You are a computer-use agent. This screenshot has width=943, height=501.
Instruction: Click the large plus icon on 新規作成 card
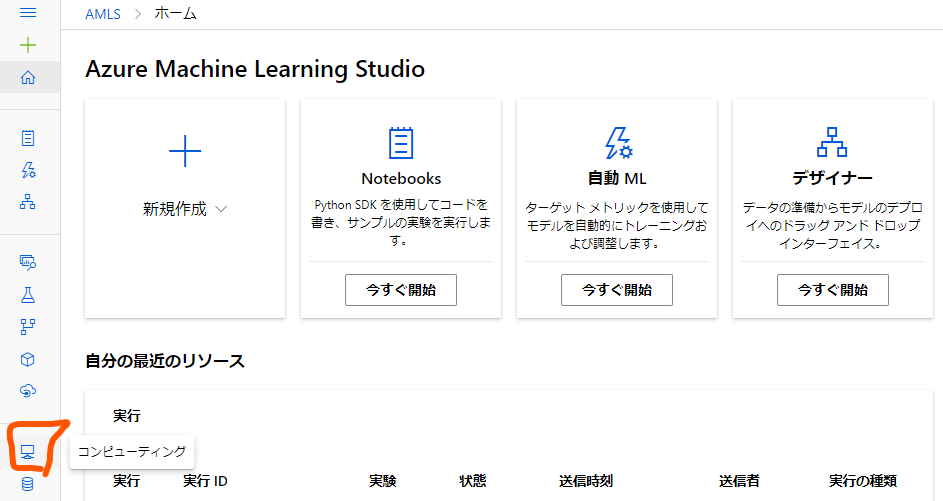click(185, 150)
